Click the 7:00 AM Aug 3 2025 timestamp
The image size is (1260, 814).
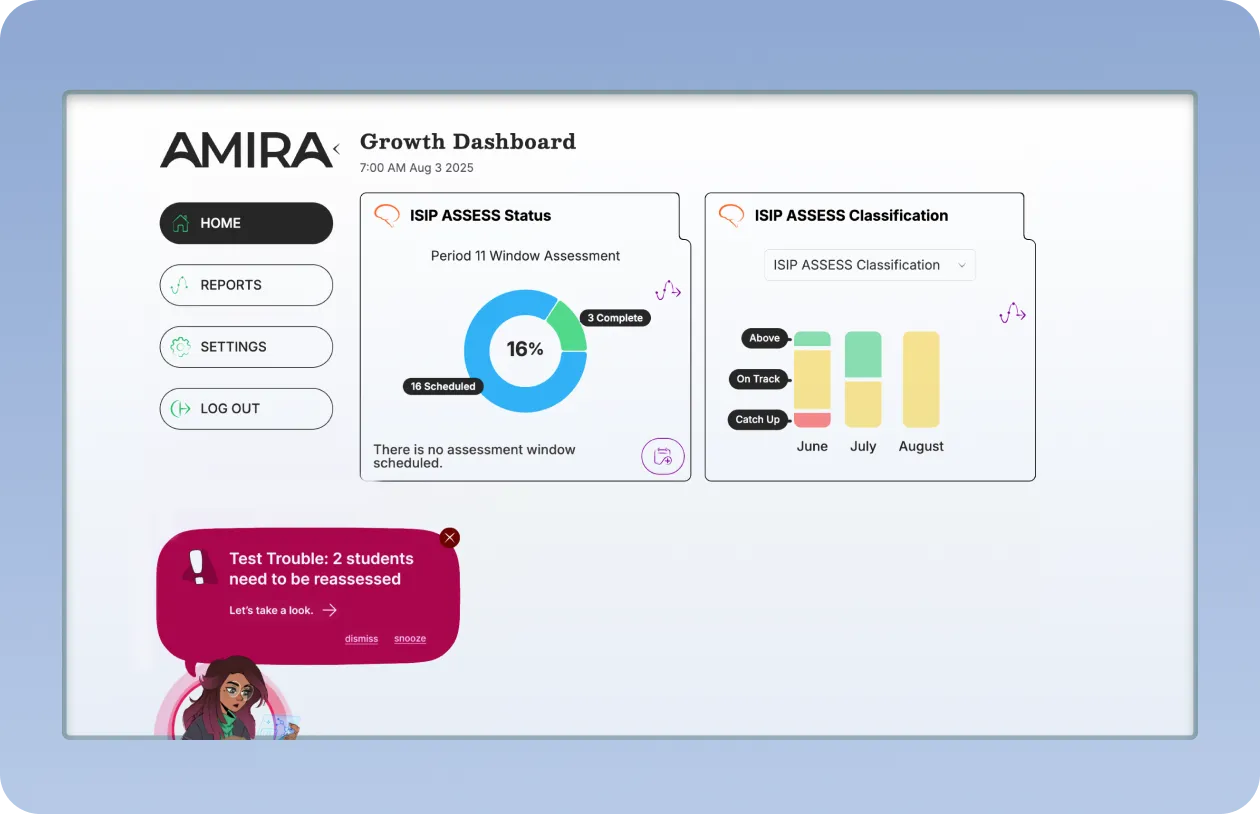pos(417,168)
